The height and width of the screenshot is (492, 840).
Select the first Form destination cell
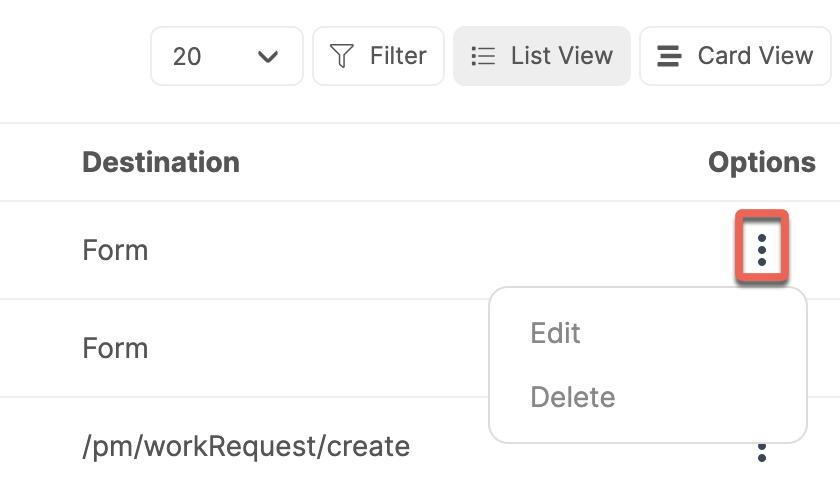115,250
